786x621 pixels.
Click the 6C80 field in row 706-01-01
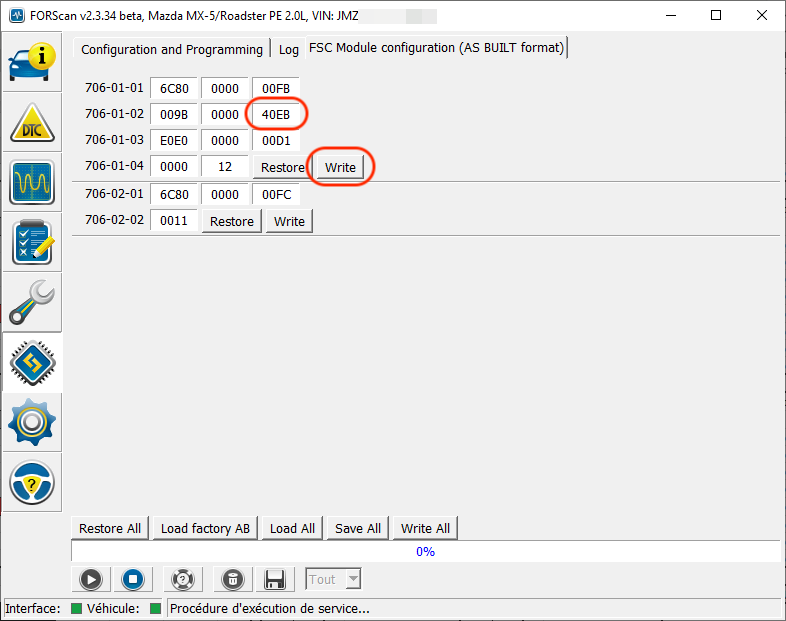pos(174,88)
